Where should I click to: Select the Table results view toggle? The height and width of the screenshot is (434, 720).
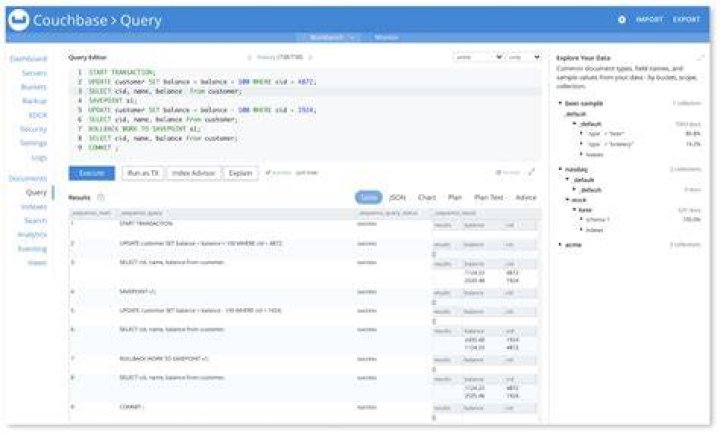click(x=368, y=197)
